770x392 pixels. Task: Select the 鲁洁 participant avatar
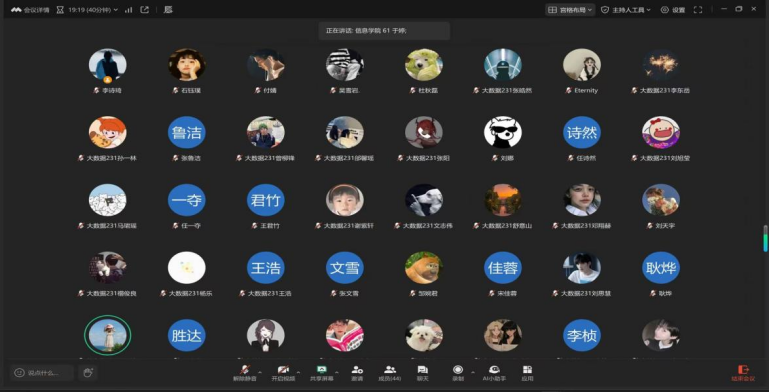187,133
